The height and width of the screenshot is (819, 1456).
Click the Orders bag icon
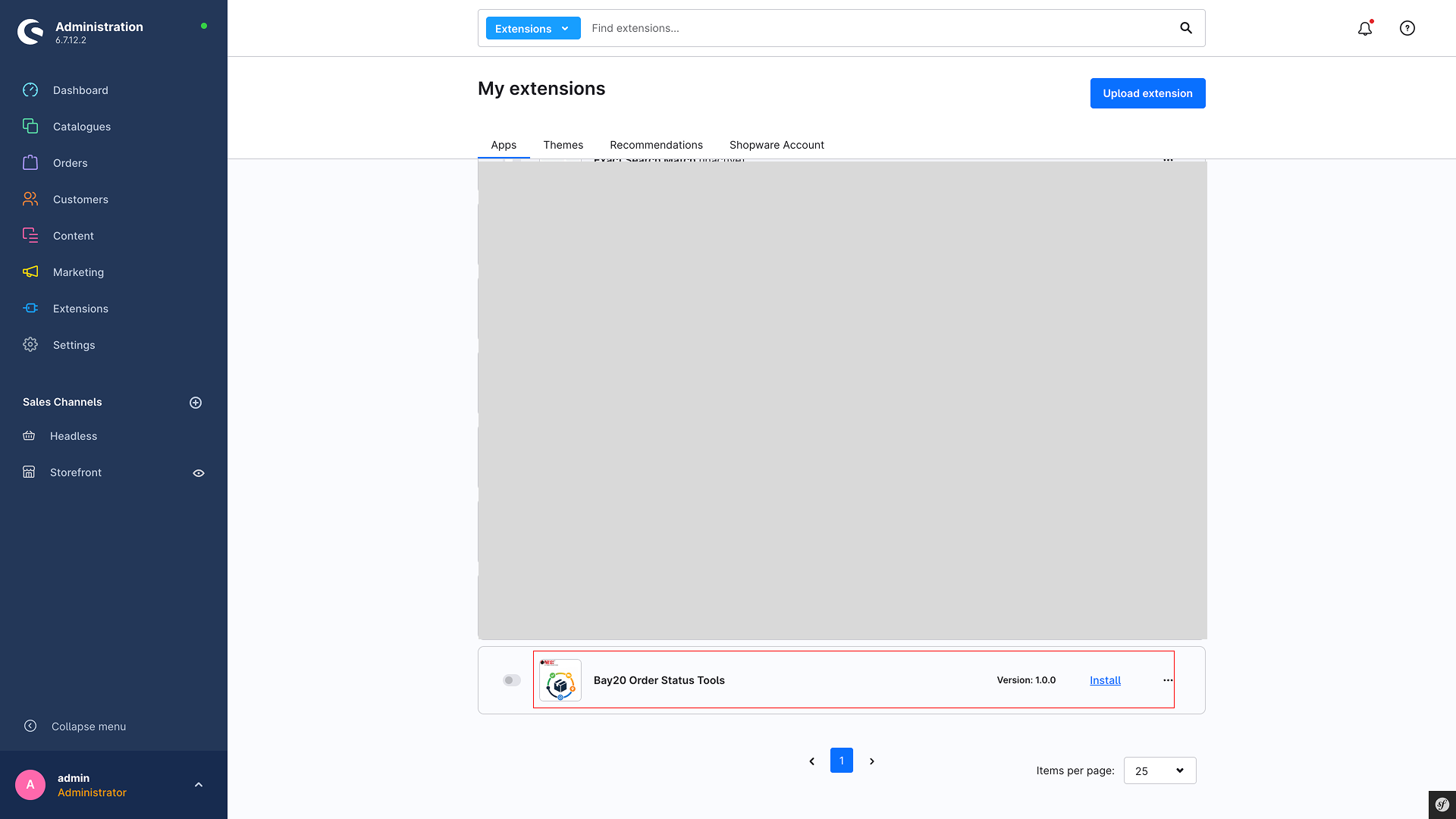pyautogui.click(x=30, y=163)
